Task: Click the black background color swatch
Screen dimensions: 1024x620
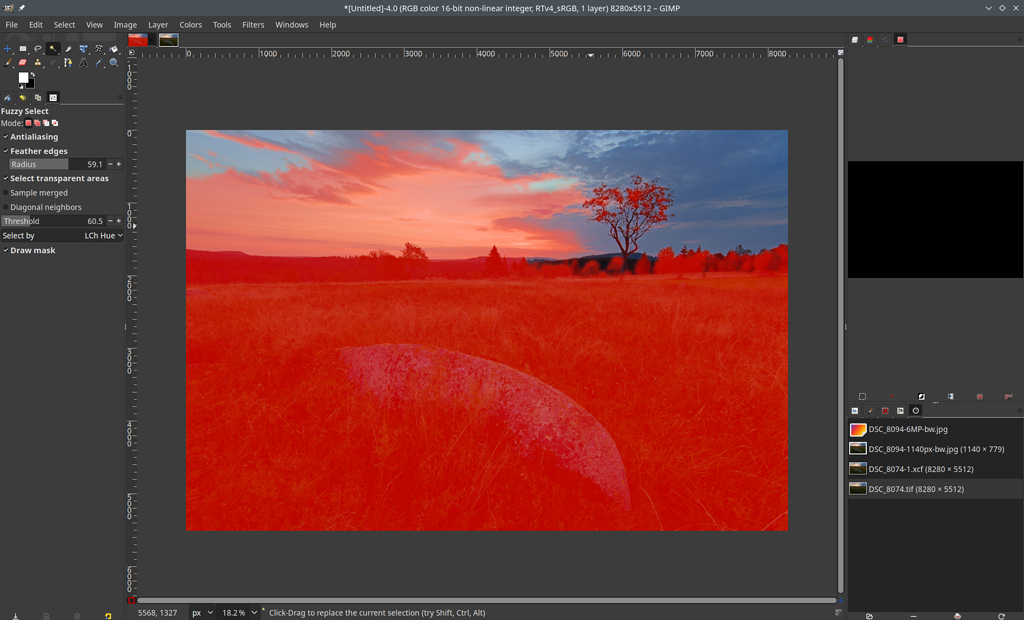Action: pyautogui.click(x=30, y=82)
